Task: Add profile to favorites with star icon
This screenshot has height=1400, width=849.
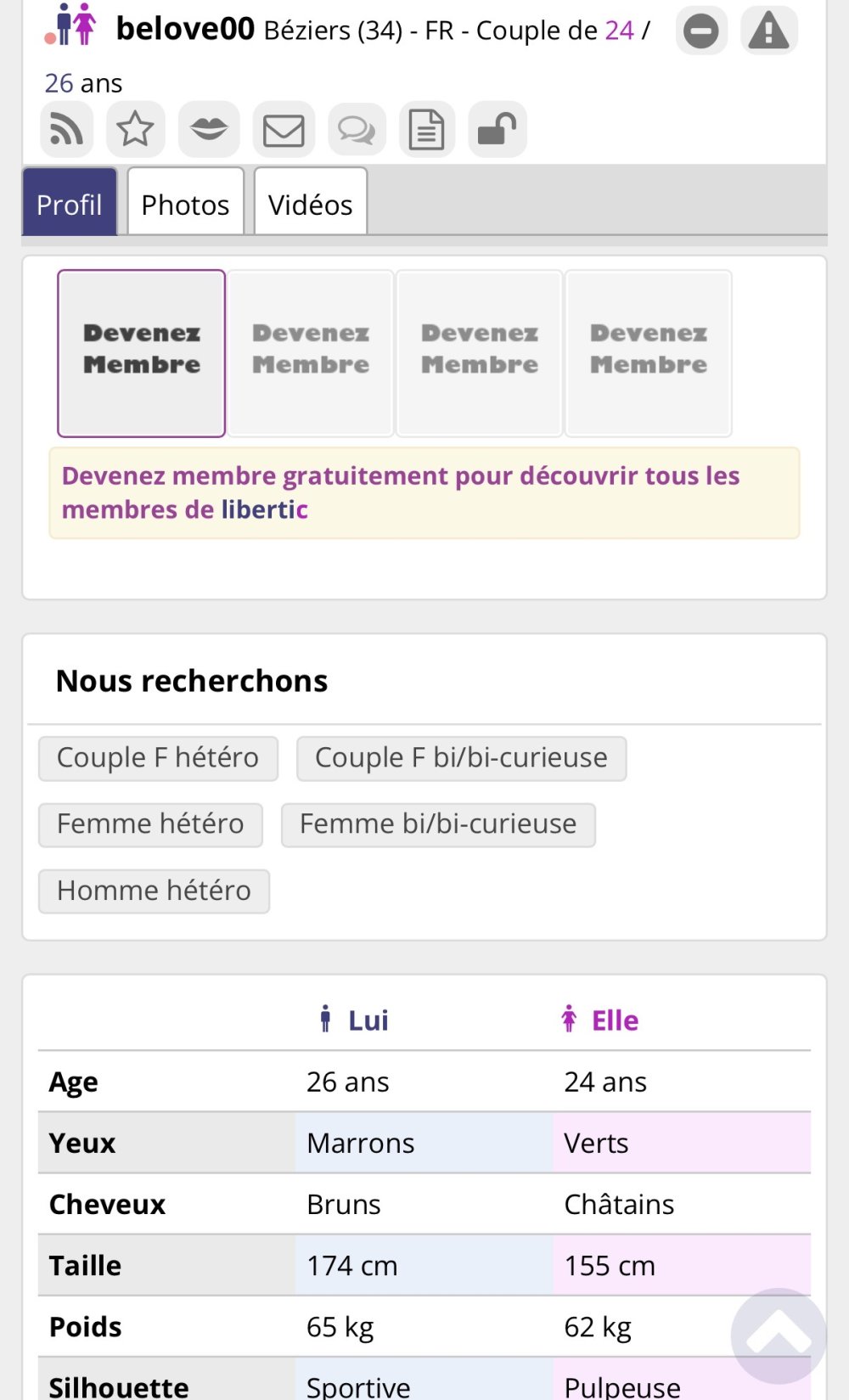Action: coord(135,130)
